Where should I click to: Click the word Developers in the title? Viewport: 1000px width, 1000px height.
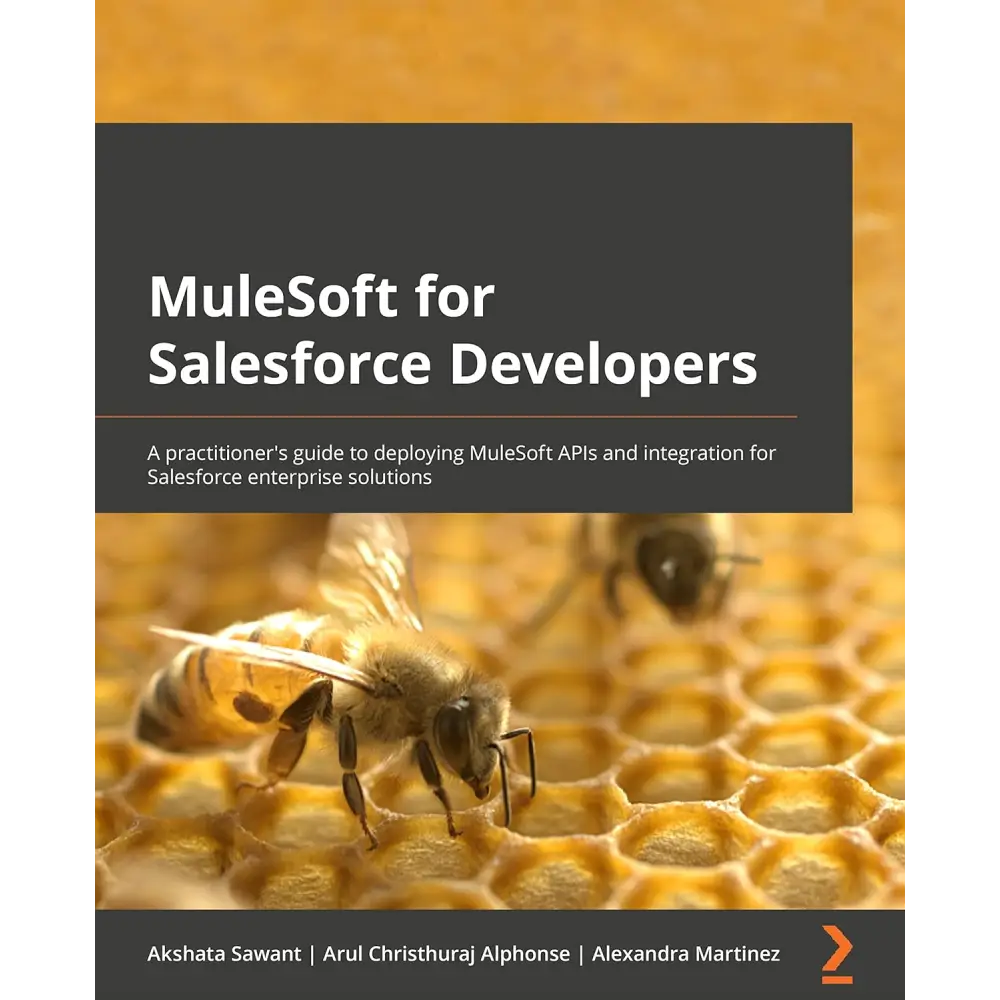602,364
